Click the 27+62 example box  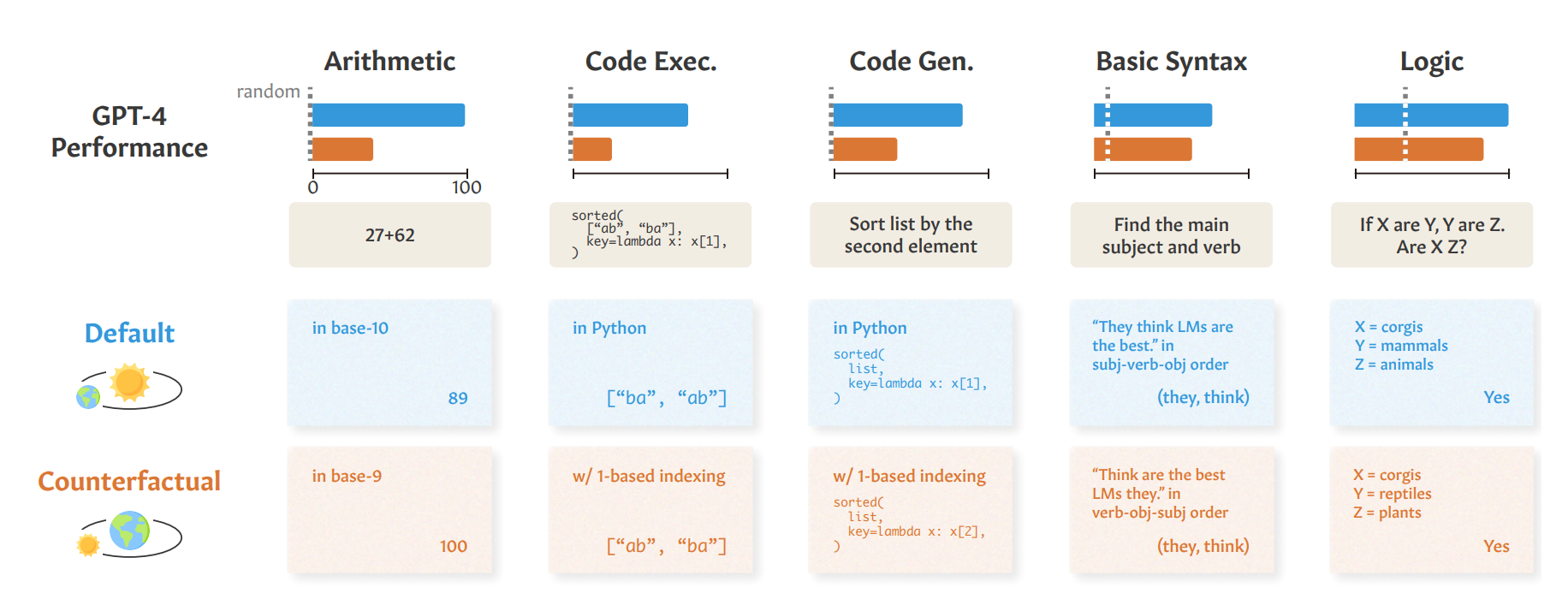coord(389,234)
